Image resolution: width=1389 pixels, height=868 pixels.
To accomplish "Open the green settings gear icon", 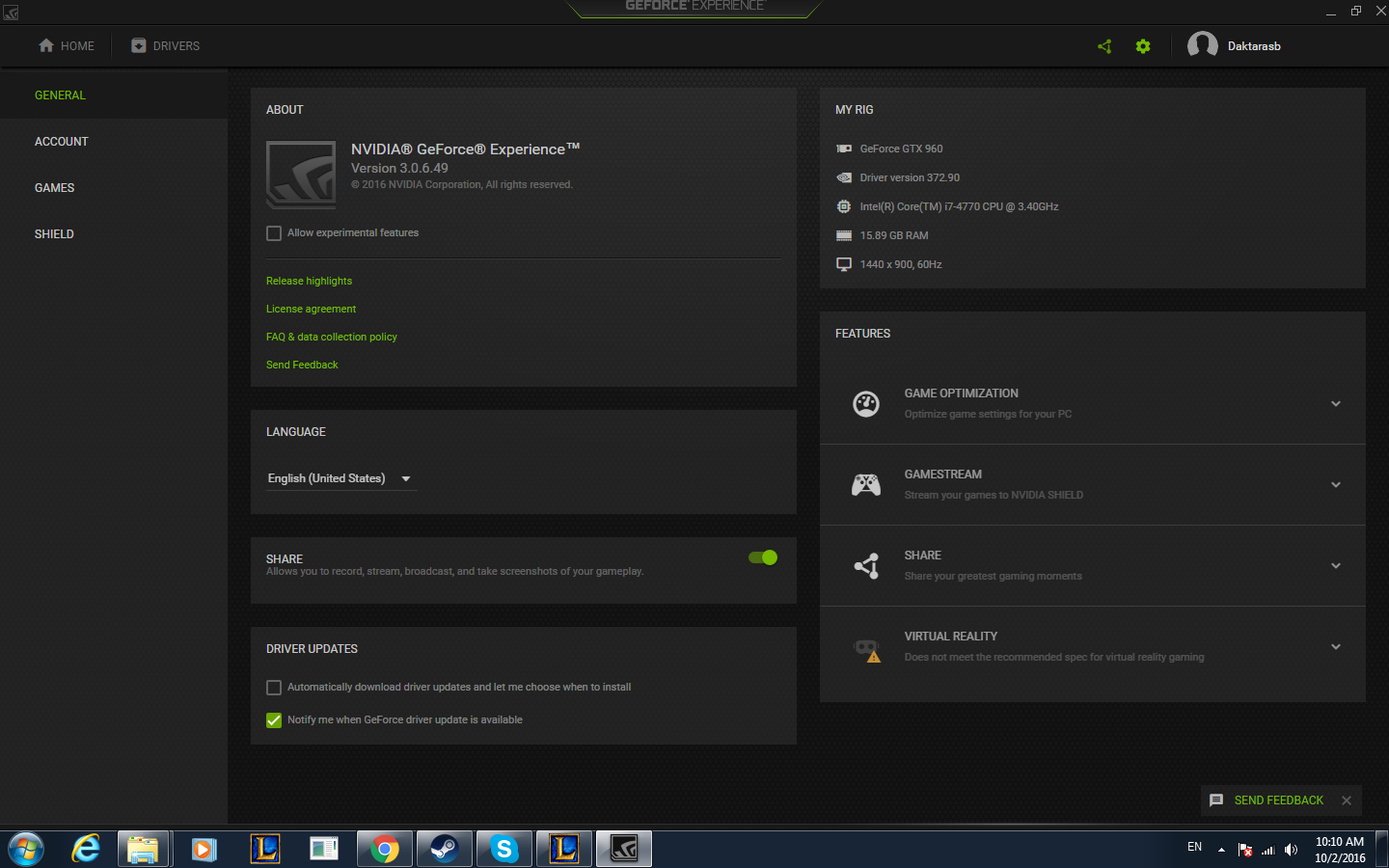I will point(1143,46).
